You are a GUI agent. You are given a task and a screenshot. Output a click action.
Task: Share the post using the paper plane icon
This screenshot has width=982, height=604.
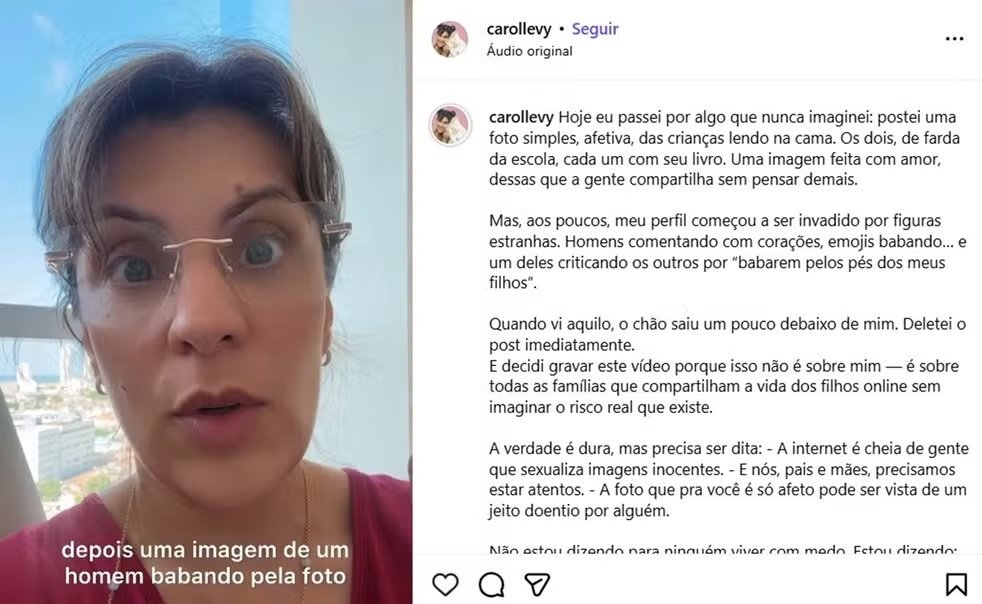(x=537, y=584)
